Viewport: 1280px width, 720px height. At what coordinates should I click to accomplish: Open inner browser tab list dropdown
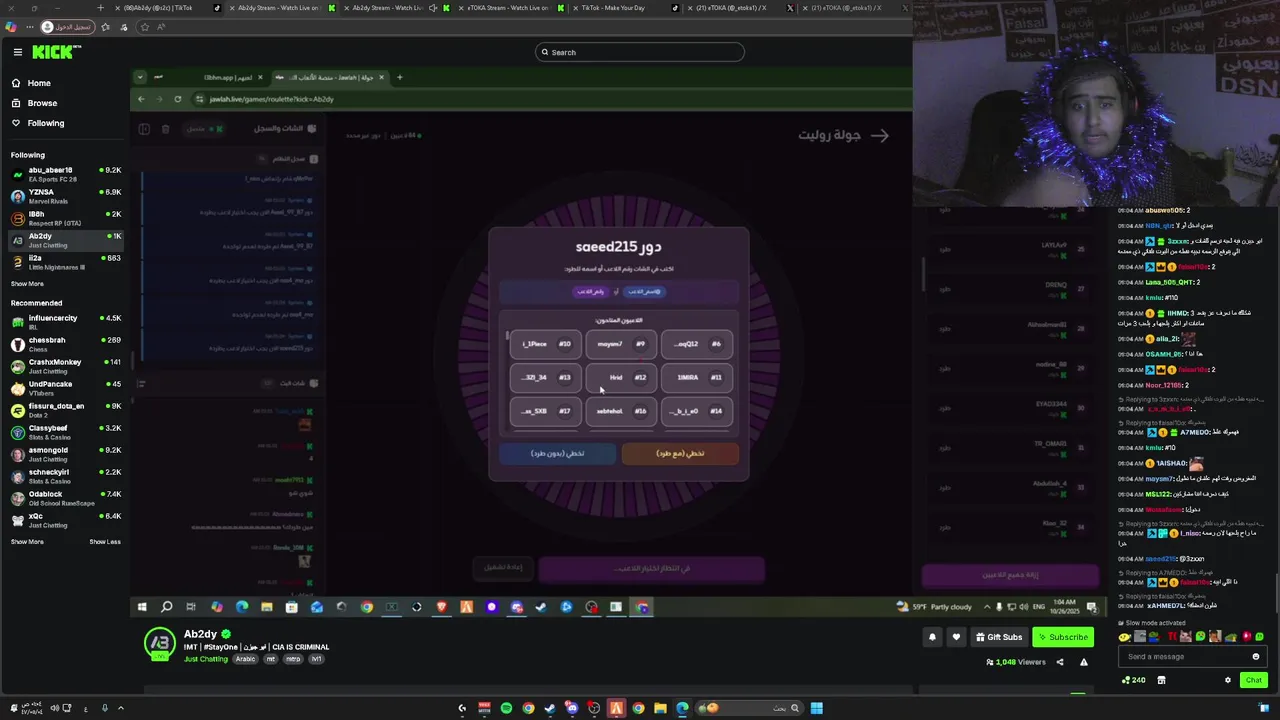point(140,77)
